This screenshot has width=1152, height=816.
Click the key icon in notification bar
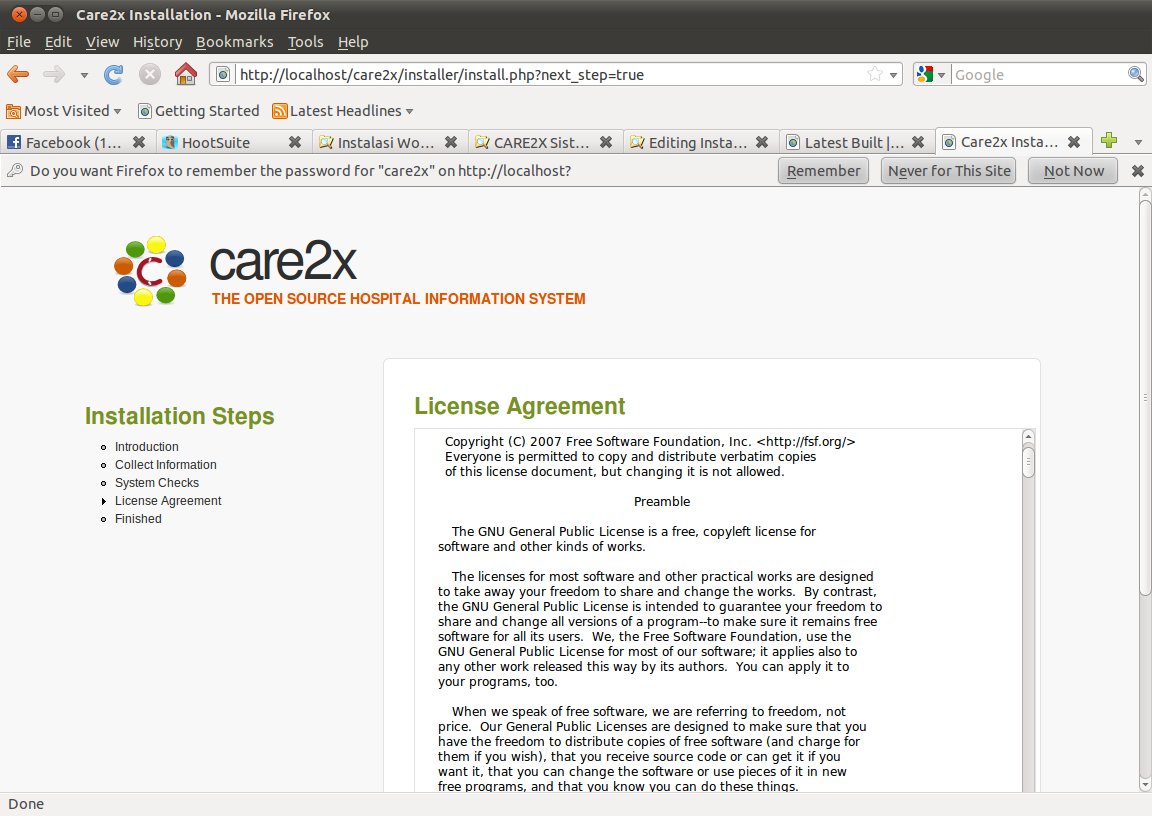(x=15, y=170)
